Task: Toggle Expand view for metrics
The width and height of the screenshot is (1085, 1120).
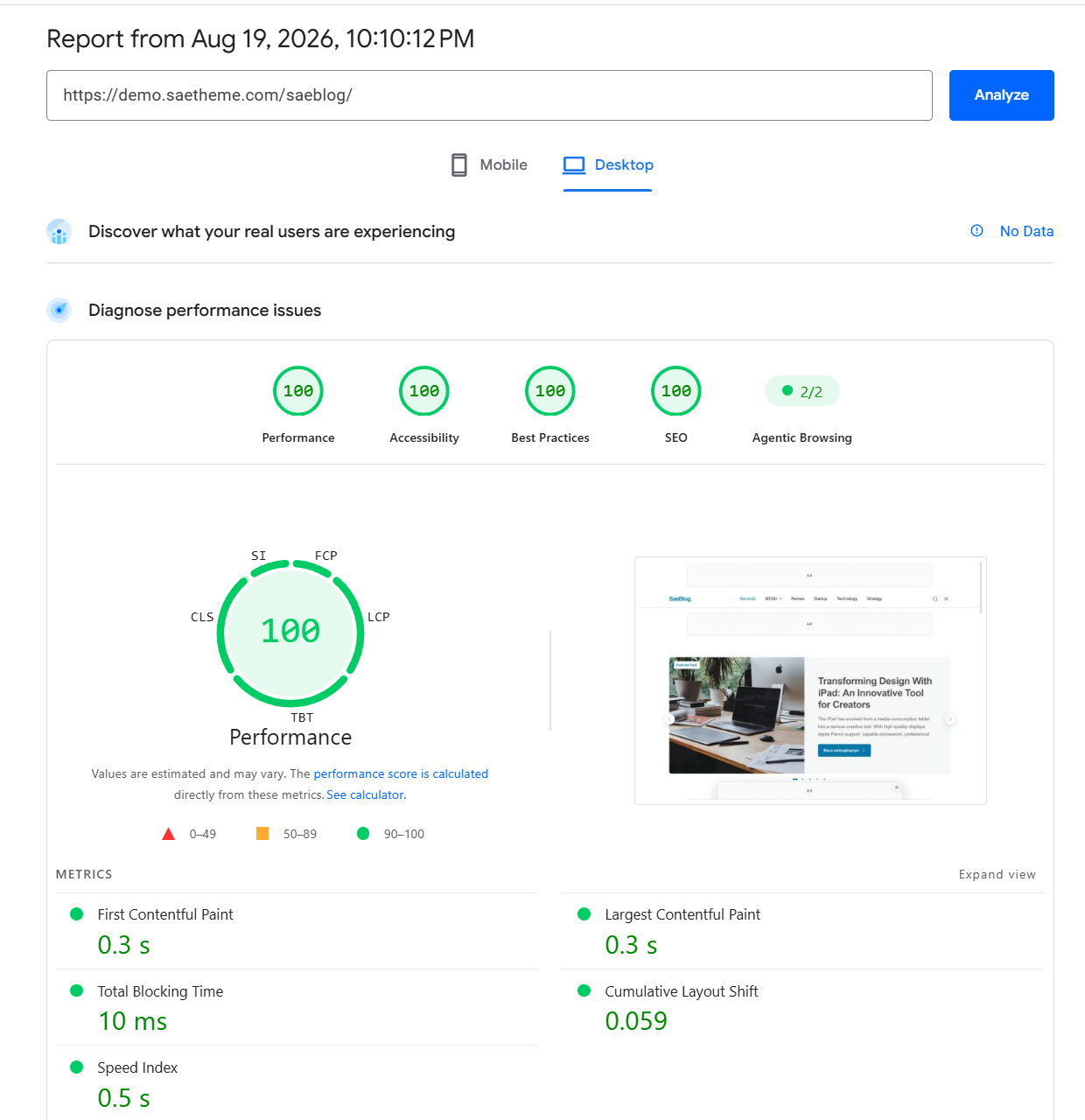Action: (997, 874)
